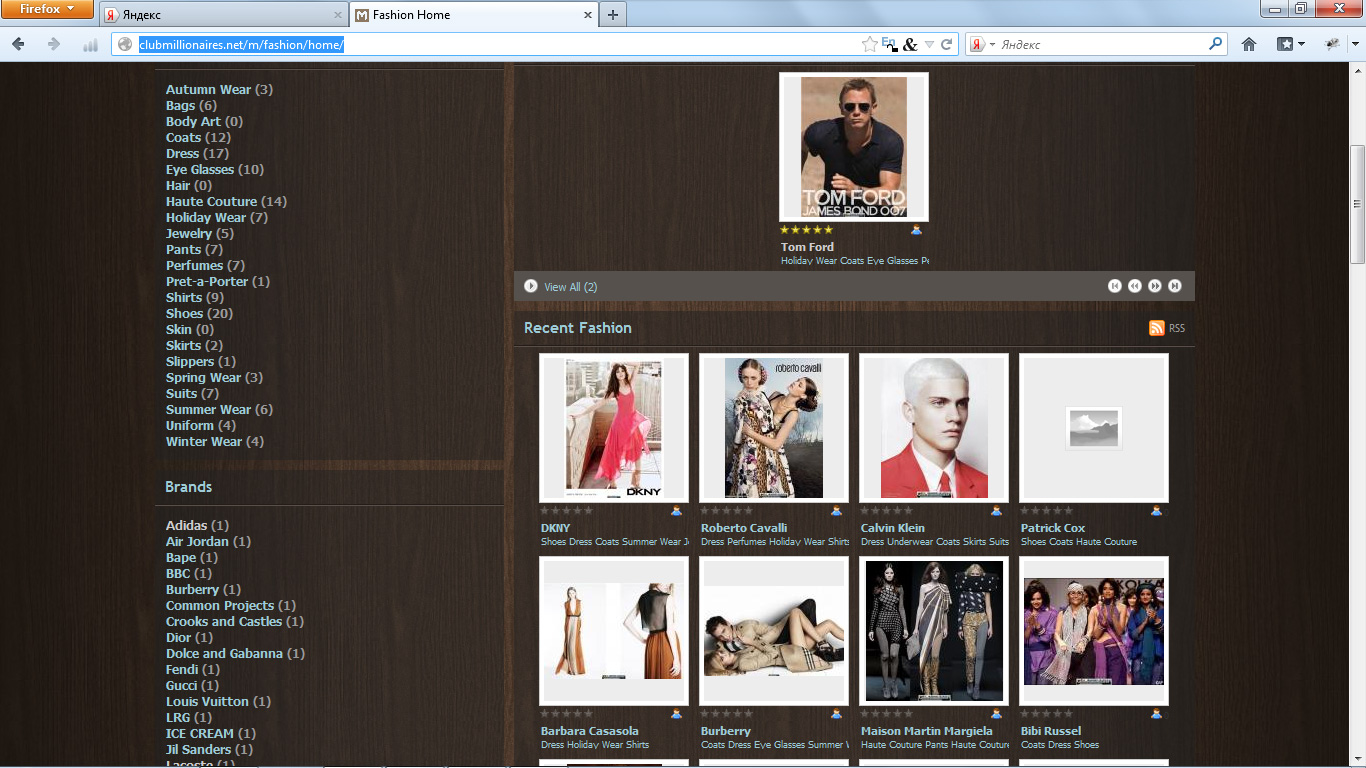Open a new tab with plus button

point(613,15)
